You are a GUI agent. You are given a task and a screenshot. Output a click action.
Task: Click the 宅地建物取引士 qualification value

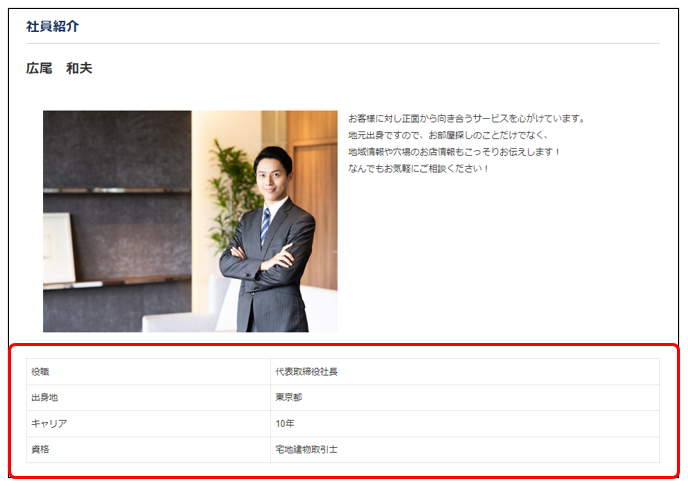[x=306, y=450]
